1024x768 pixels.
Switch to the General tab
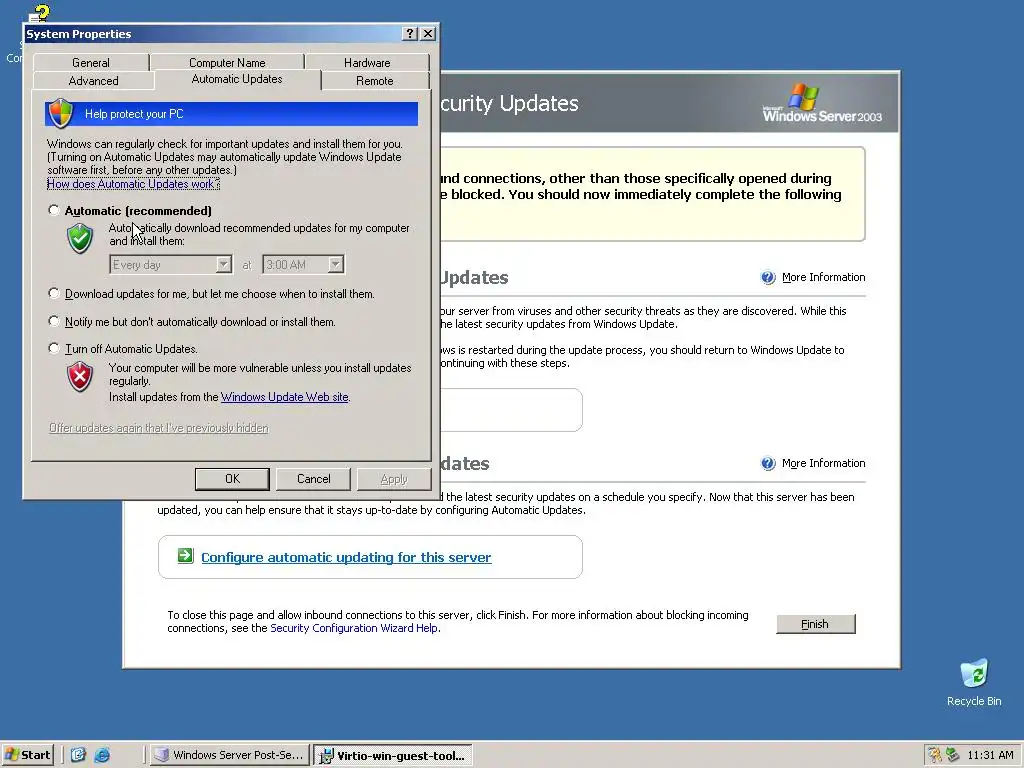click(x=91, y=63)
